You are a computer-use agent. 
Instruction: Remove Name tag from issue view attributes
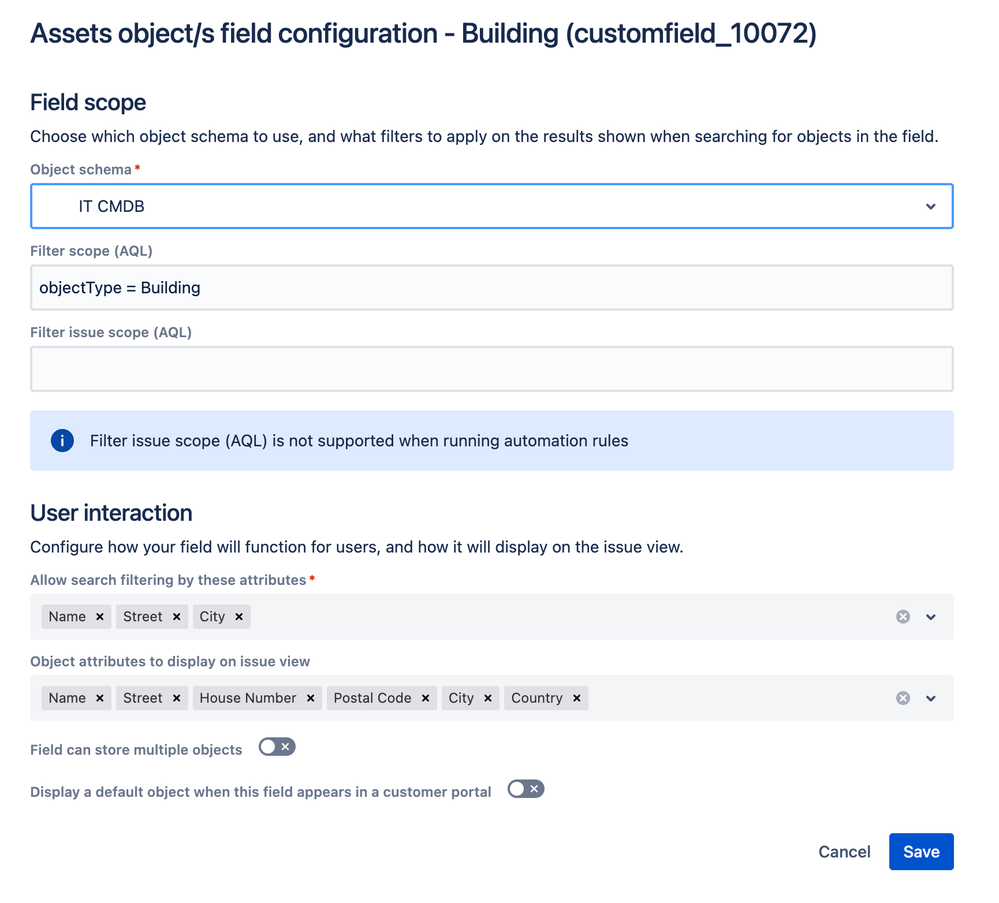[x=100, y=698]
